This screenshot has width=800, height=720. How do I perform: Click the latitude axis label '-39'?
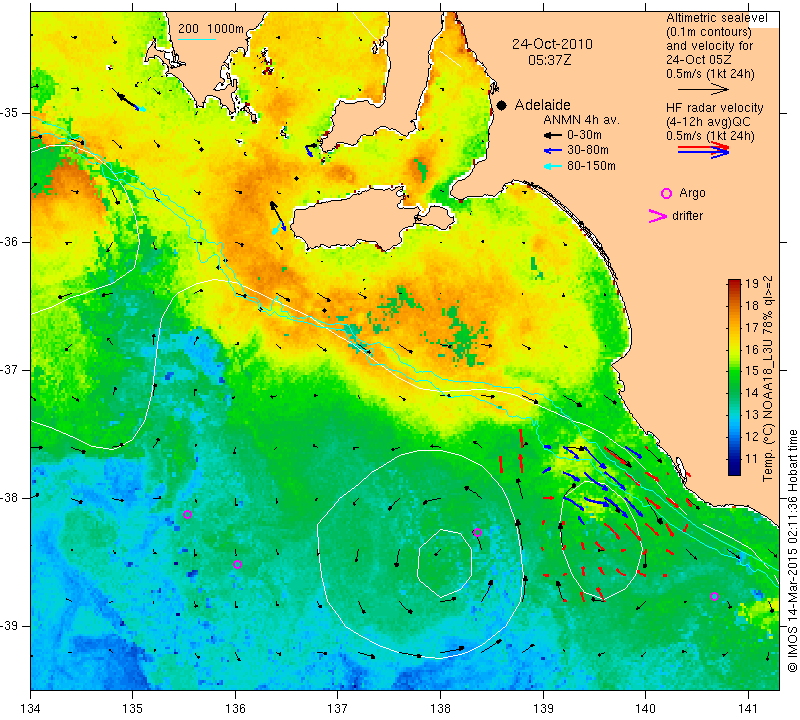10,626
